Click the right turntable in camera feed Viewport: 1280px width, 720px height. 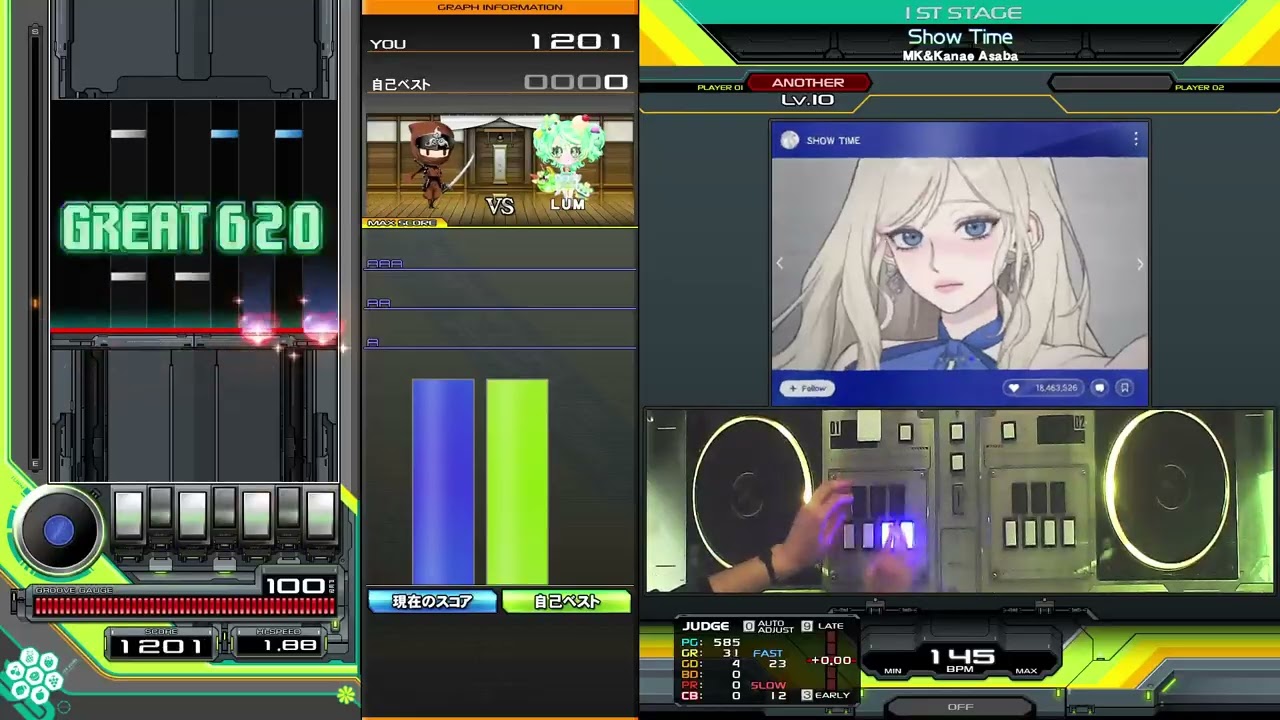(1166, 492)
